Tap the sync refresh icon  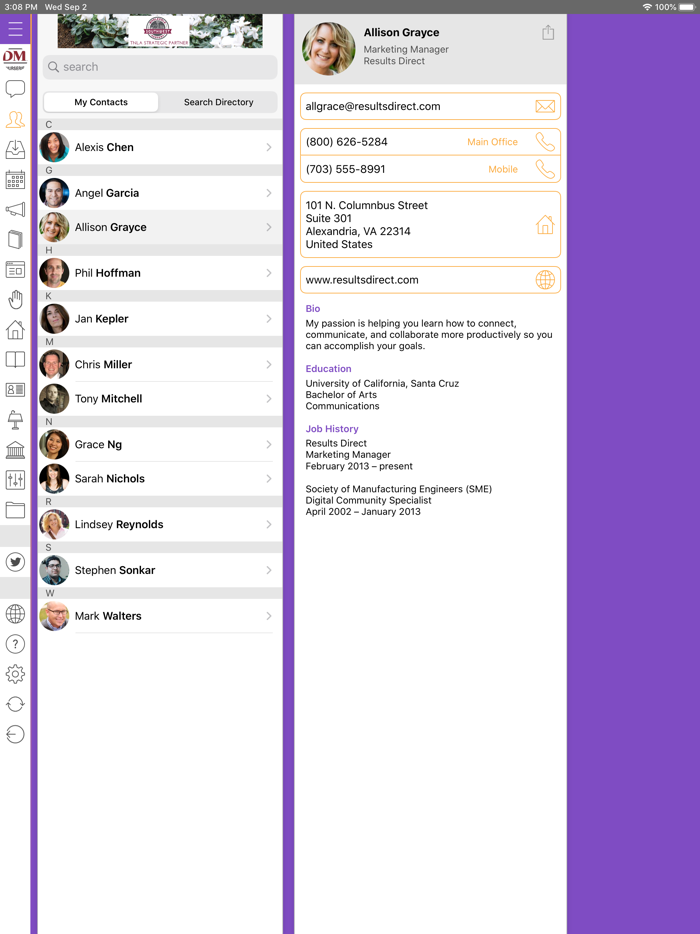click(x=15, y=704)
